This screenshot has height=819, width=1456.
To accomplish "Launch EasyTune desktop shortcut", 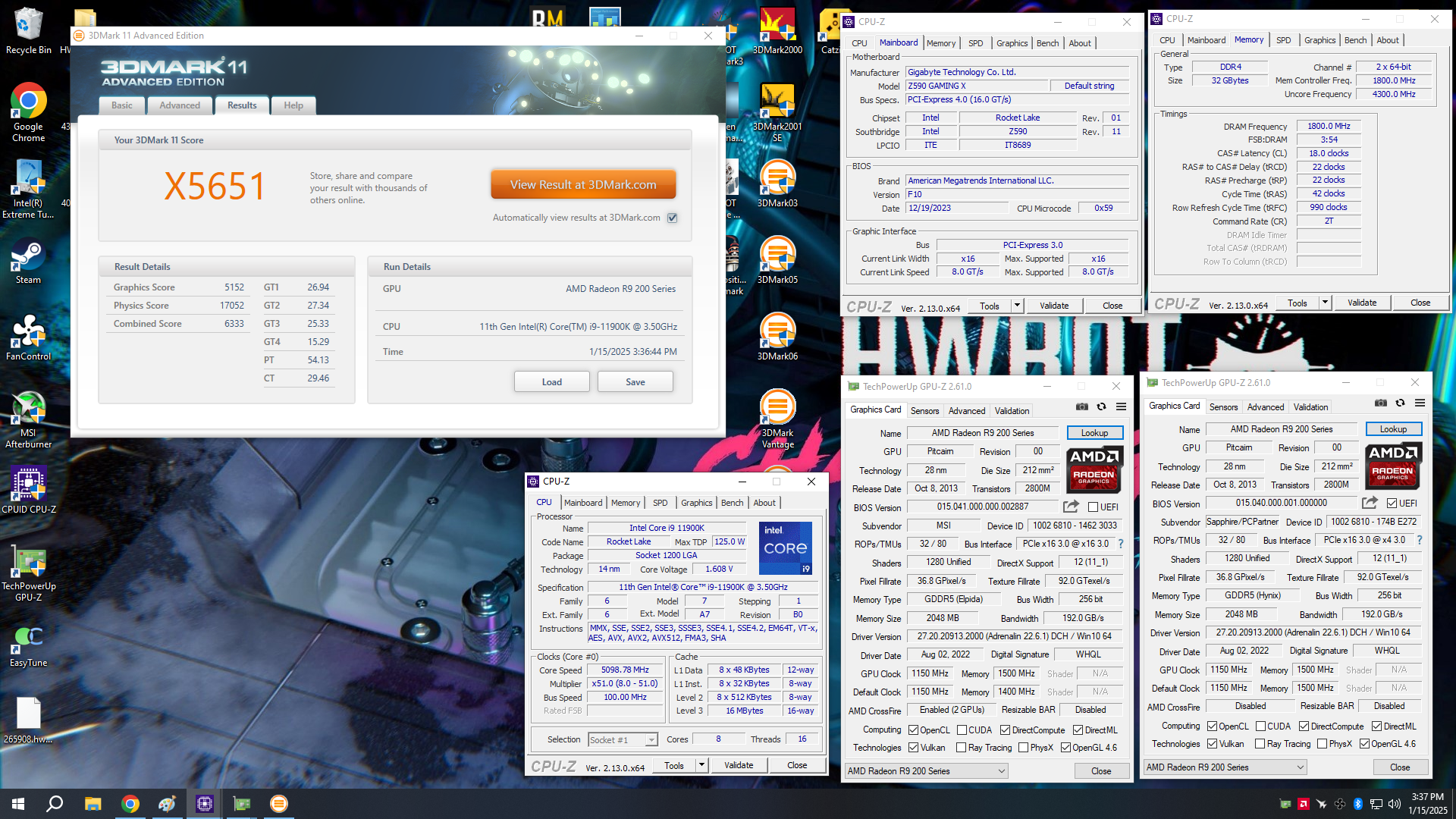I will coord(28,645).
